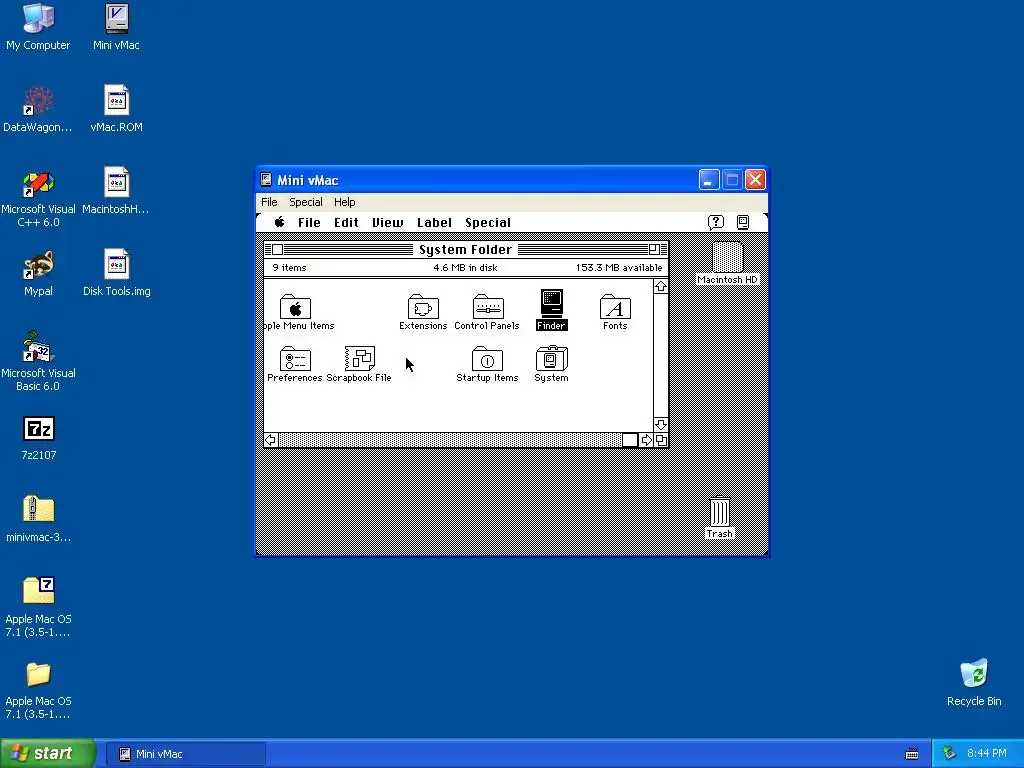
Task: Click the '153.3 MB available' text
Action: point(618,268)
